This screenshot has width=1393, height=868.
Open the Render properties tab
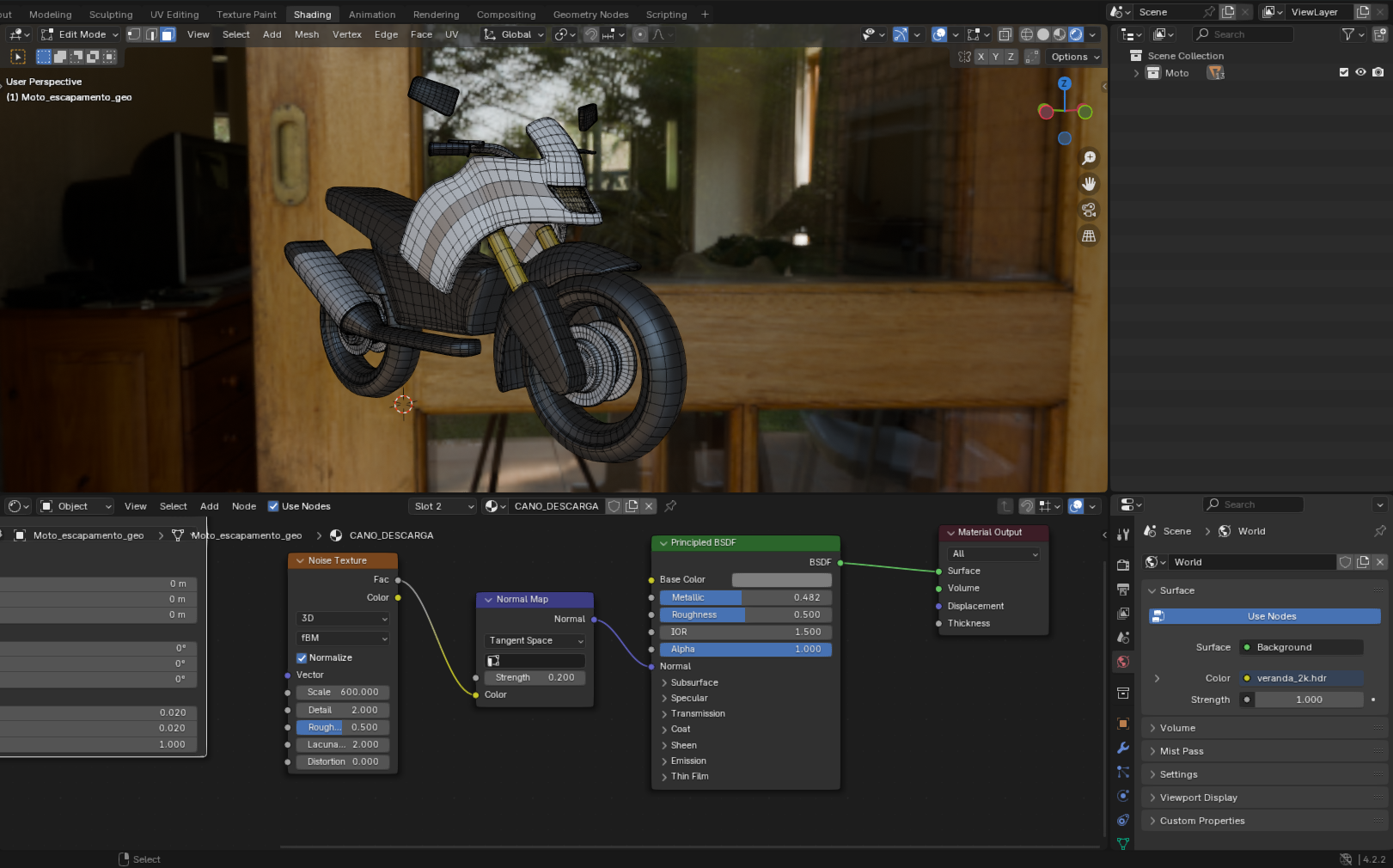pyautogui.click(x=1122, y=565)
